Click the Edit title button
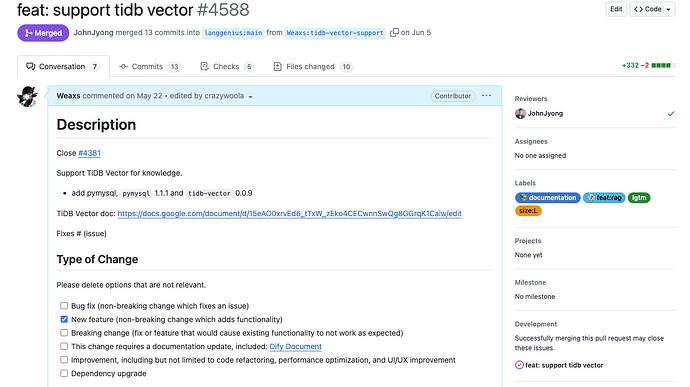Viewport: 690px width, 387px height. click(x=616, y=9)
